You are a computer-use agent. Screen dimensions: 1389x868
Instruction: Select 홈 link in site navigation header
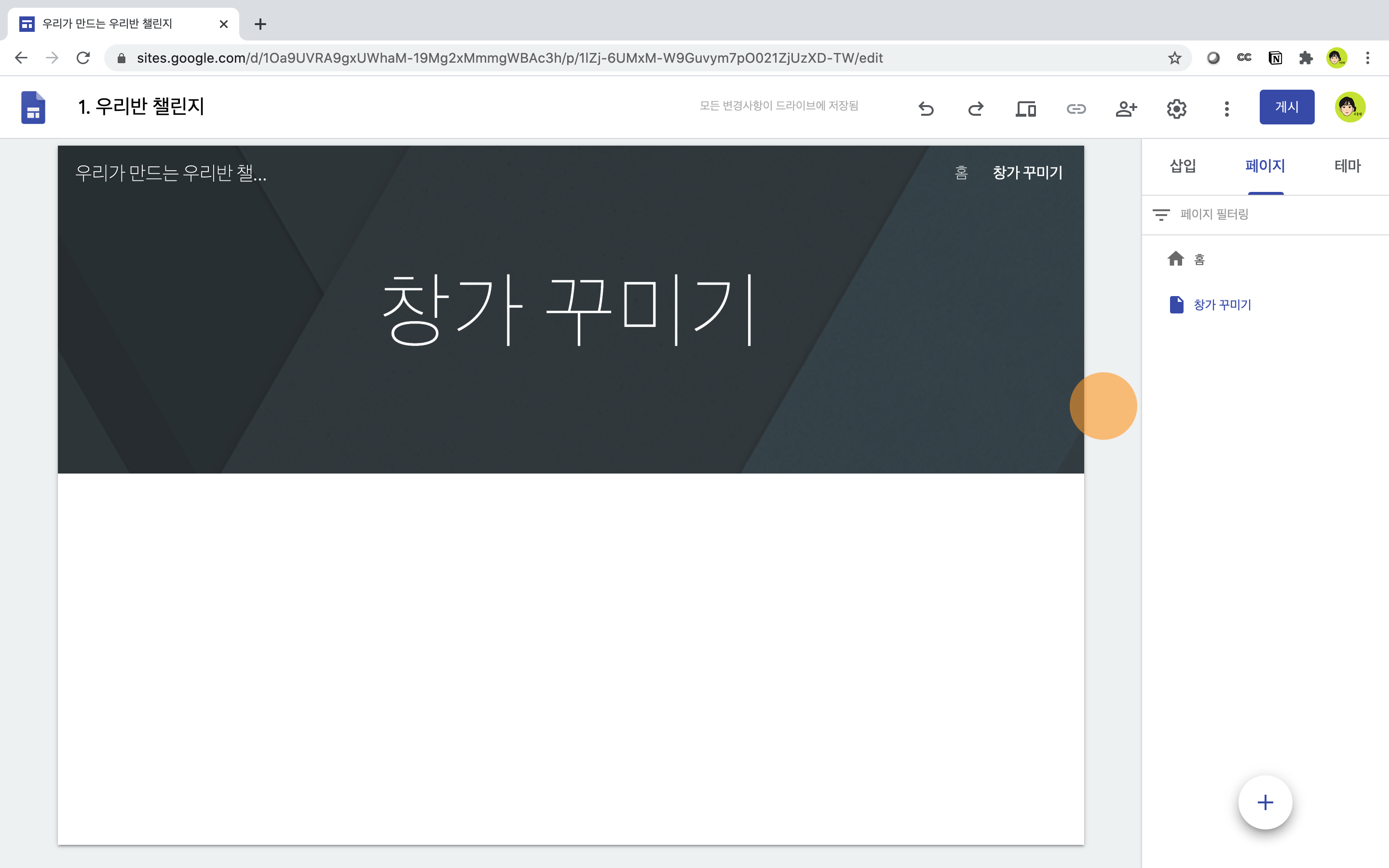point(961,173)
